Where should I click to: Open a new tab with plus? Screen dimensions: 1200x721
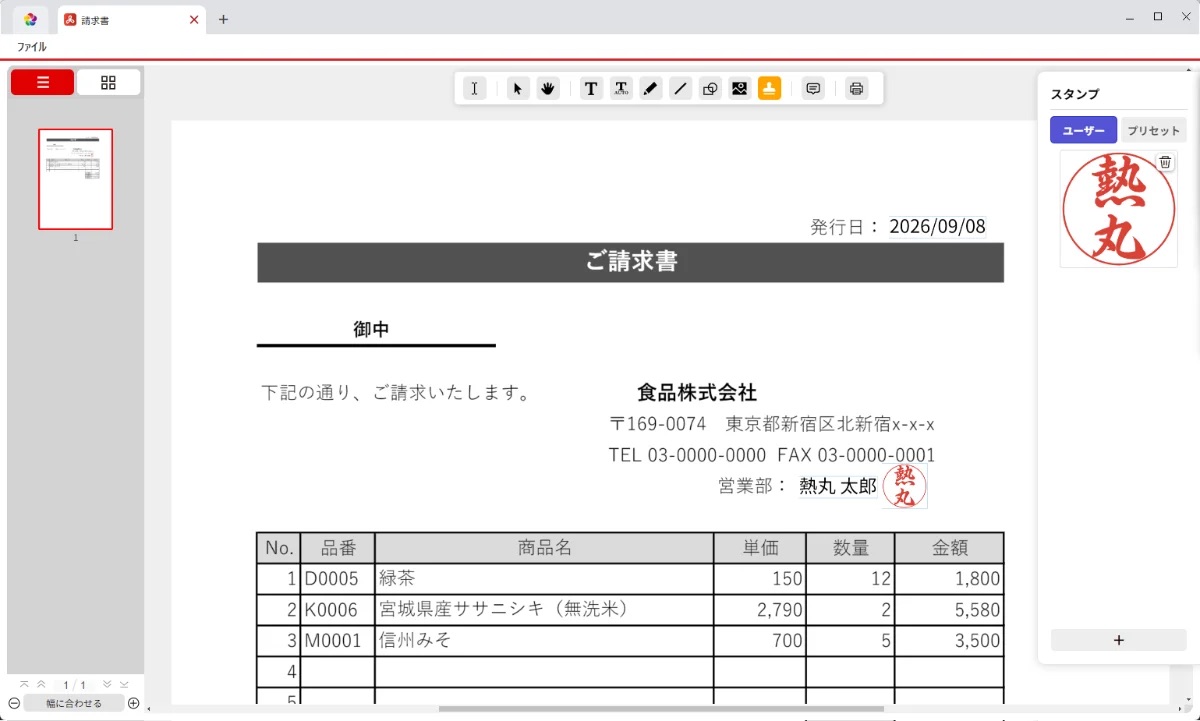click(223, 19)
